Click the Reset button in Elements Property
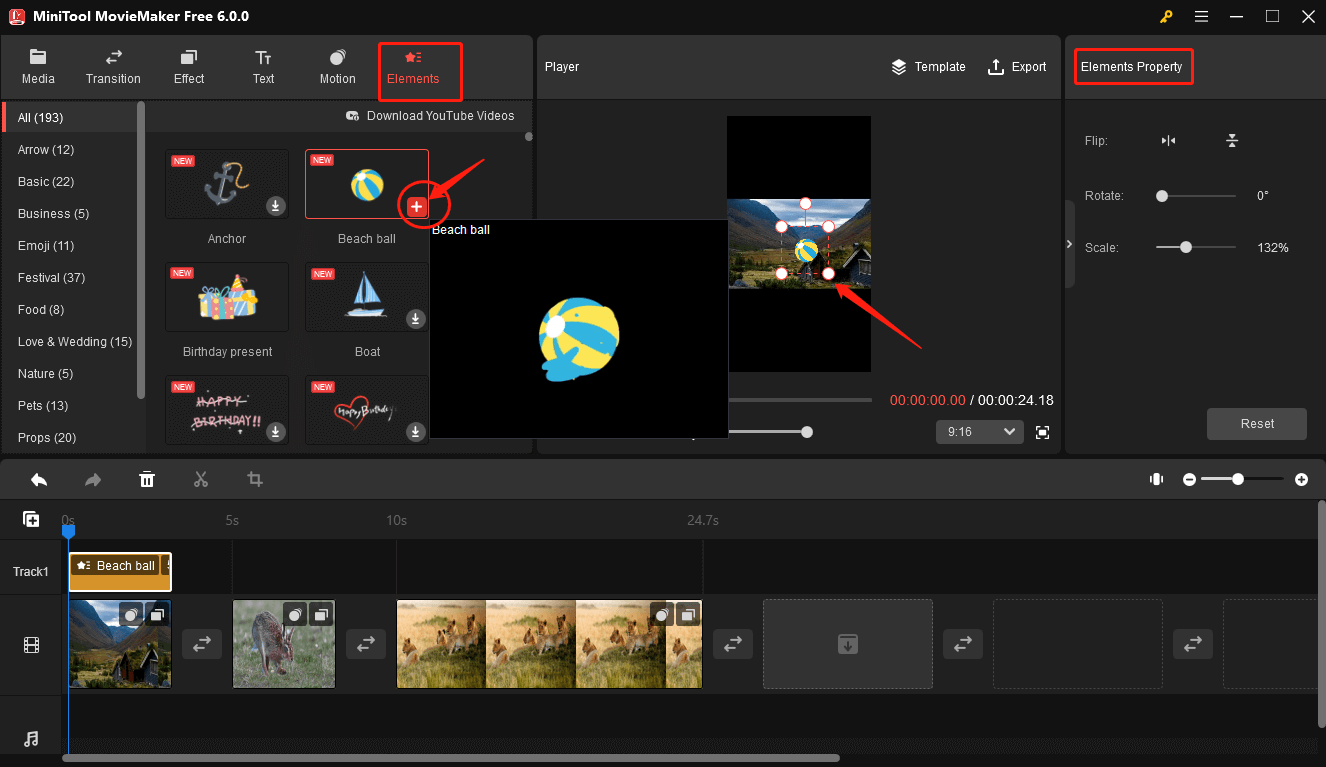1326x767 pixels. coord(1257,424)
